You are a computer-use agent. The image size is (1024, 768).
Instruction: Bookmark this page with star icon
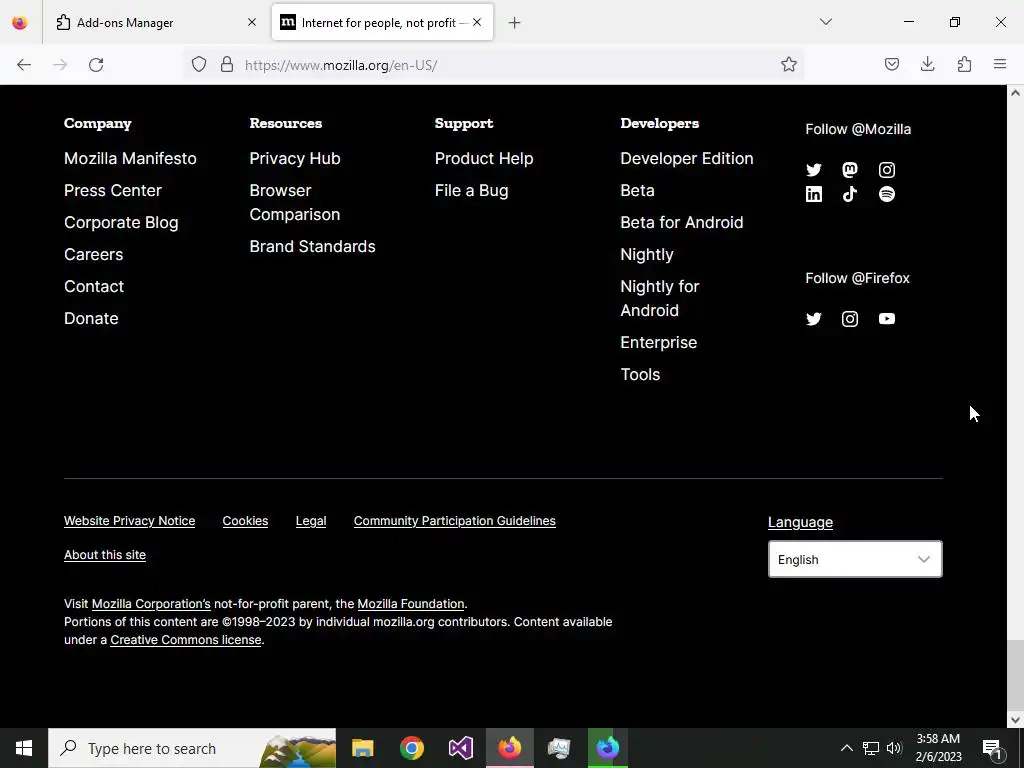pos(788,64)
